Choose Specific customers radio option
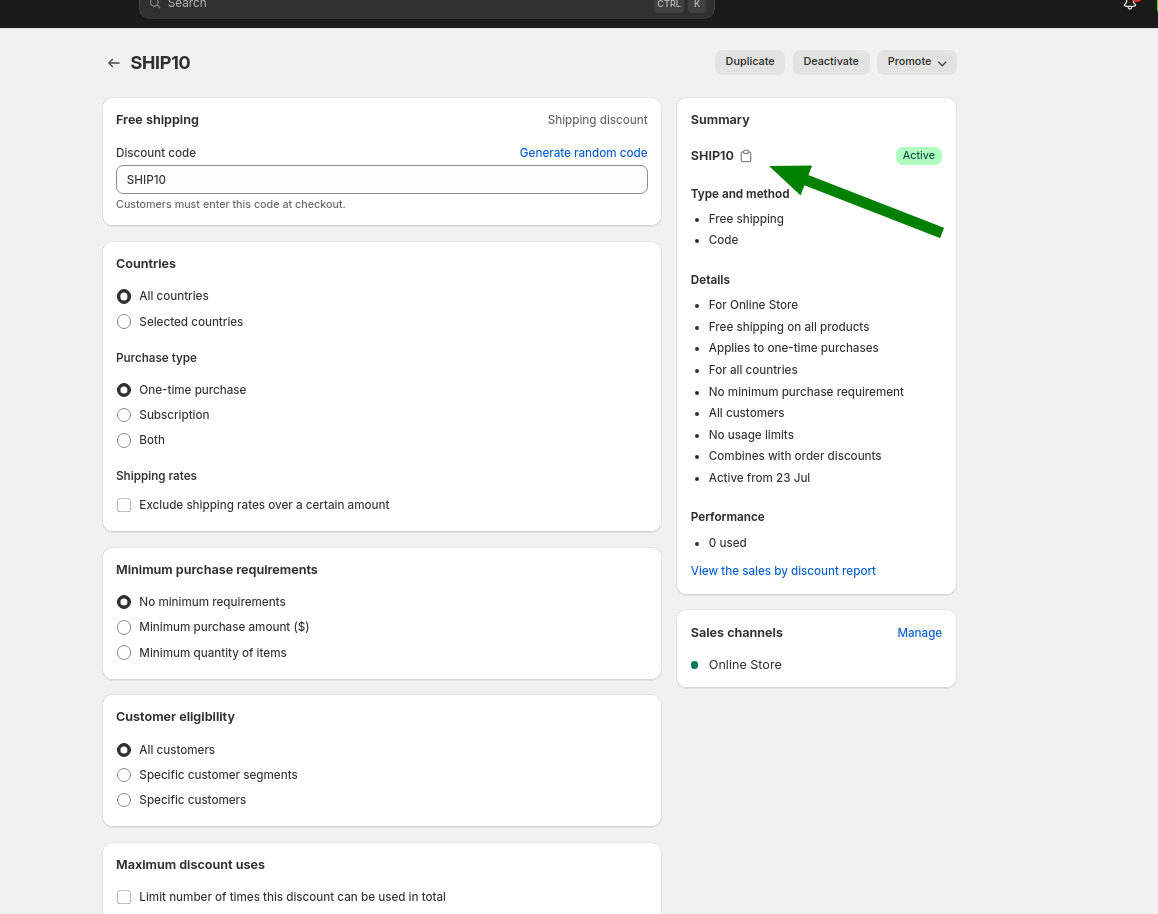Viewport: 1158px width, 914px height. 124,800
